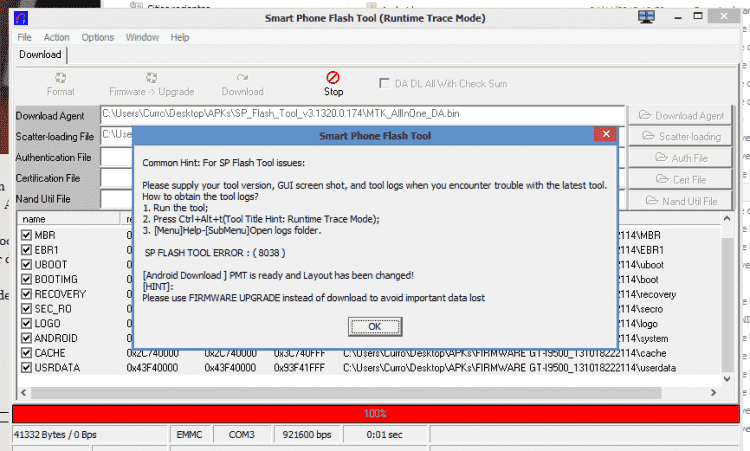
Task: Click the Firmware -> Upgrade toolbar icon
Action: 151,78
